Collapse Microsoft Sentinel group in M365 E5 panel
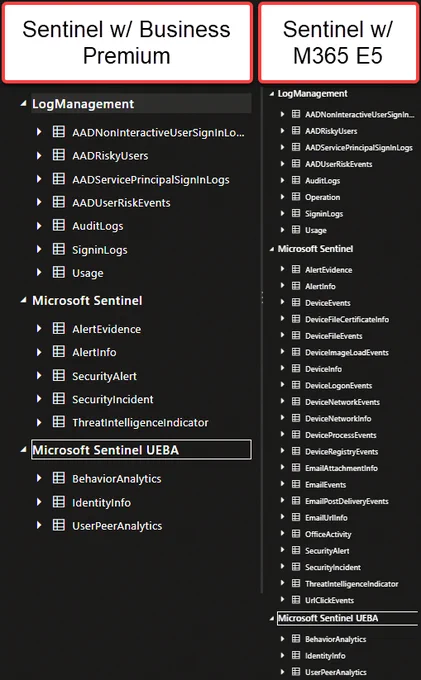421x680 pixels. [272, 249]
